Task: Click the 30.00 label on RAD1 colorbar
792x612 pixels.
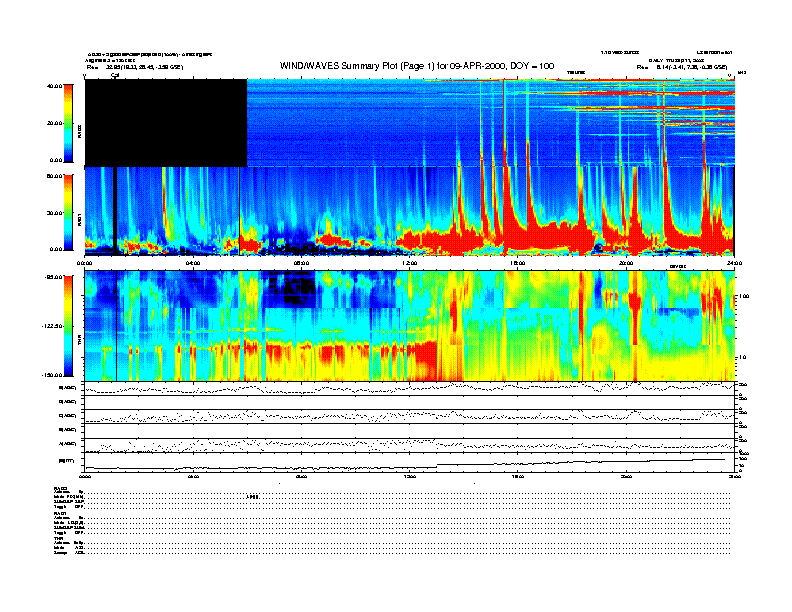Action: 55,213
